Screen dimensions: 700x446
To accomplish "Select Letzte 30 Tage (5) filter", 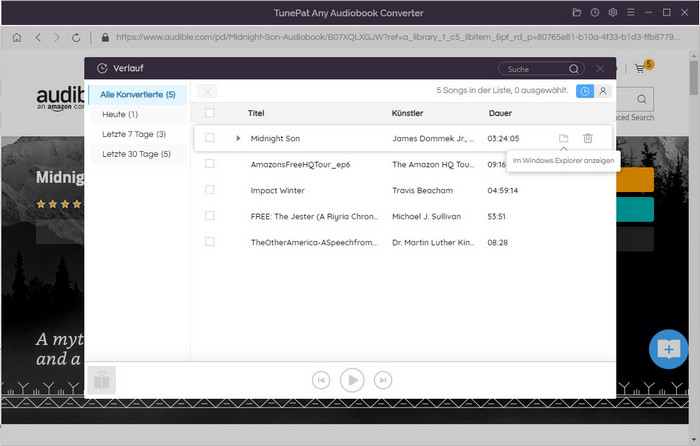I will pyautogui.click(x=139, y=154).
